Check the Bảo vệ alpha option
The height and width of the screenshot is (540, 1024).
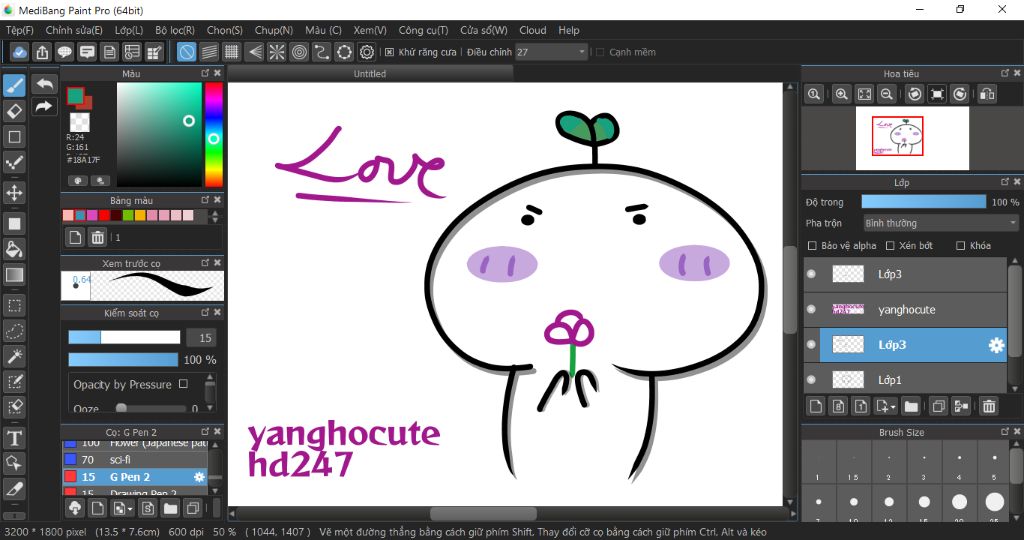pyautogui.click(x=812, y=246)
